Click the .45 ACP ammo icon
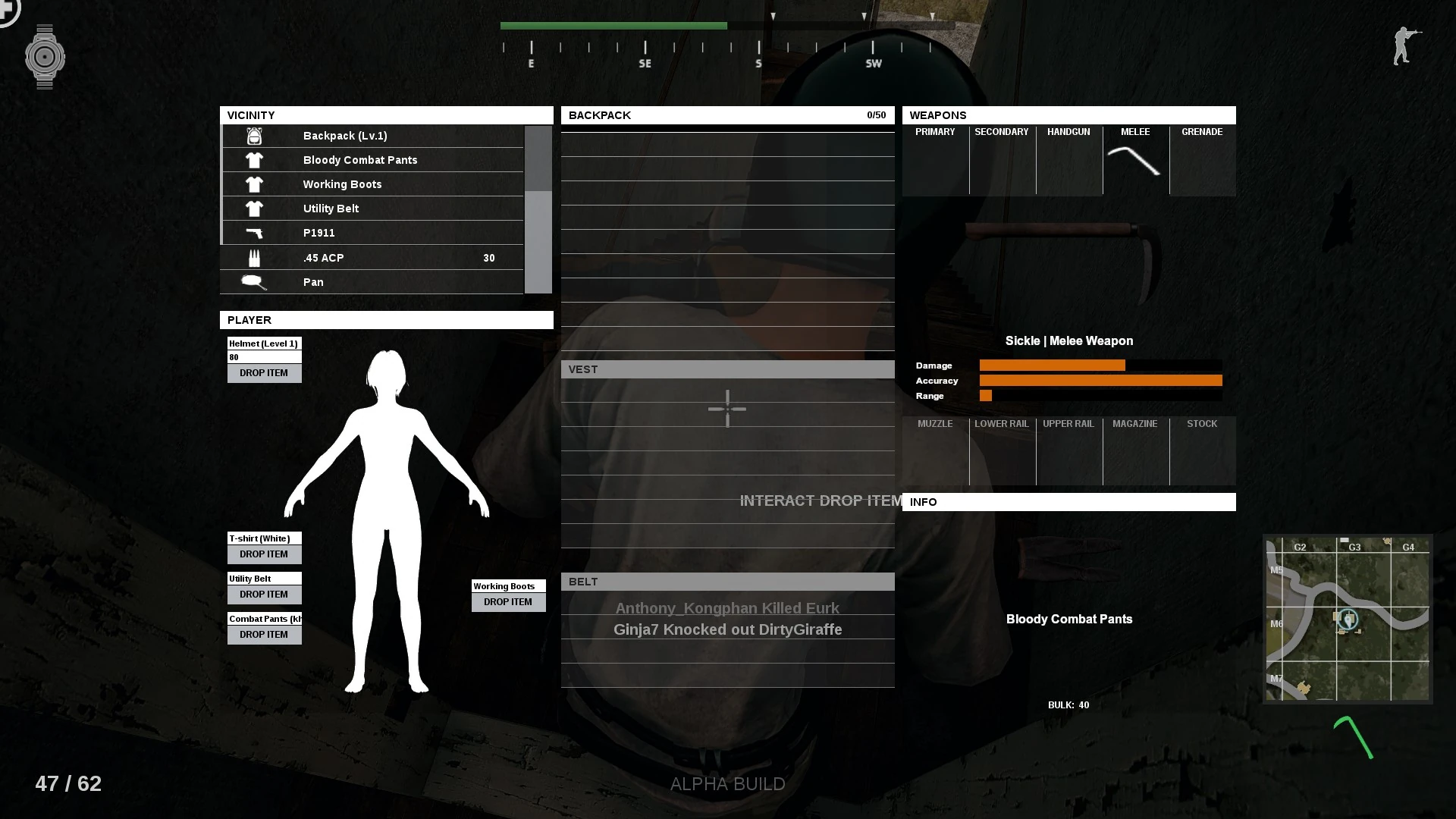The height and width of the screenshot is (819, 1456). click(x=254, y=259)
